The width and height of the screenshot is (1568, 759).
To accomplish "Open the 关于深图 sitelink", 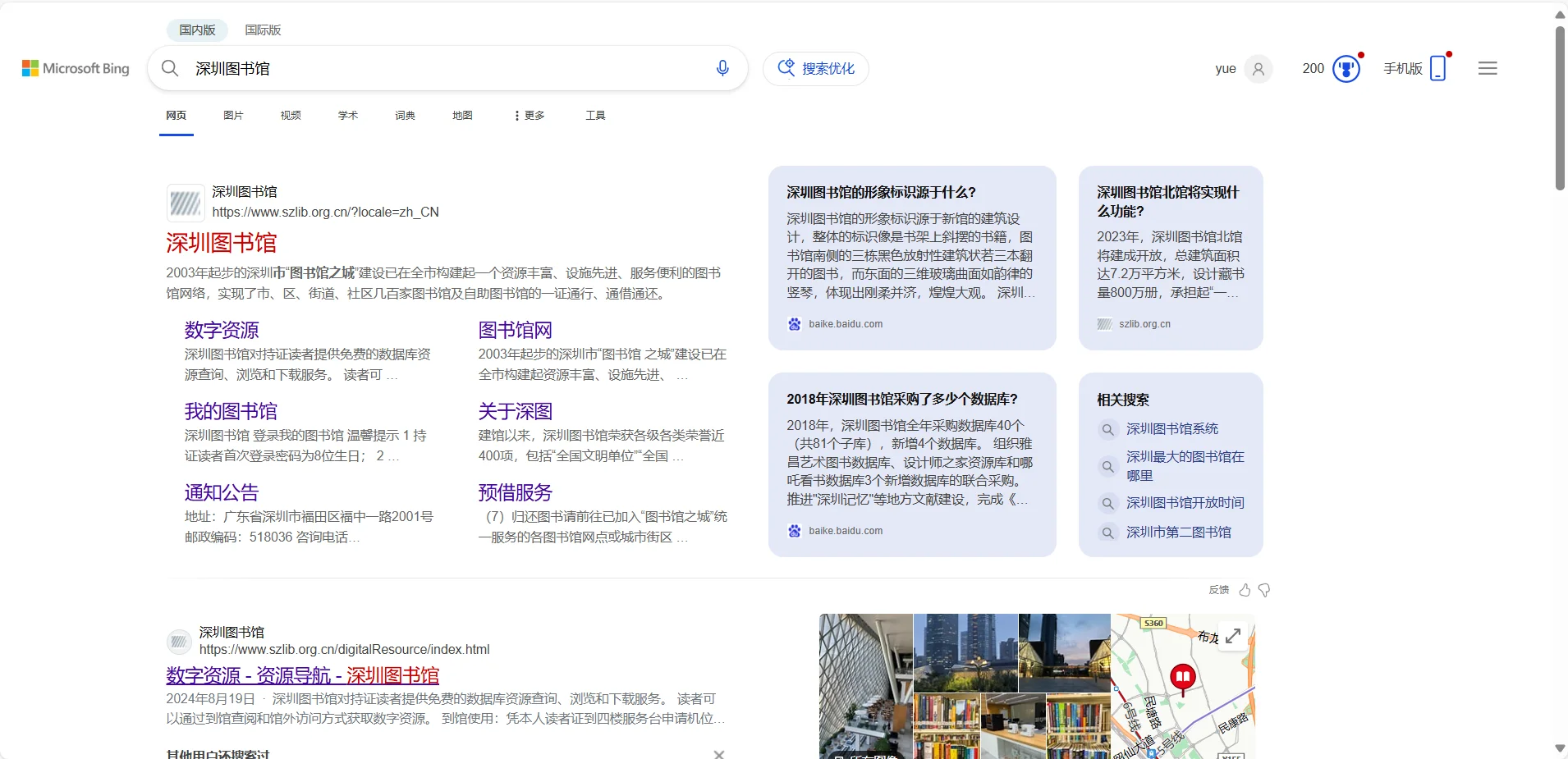I will pos(516,411).
